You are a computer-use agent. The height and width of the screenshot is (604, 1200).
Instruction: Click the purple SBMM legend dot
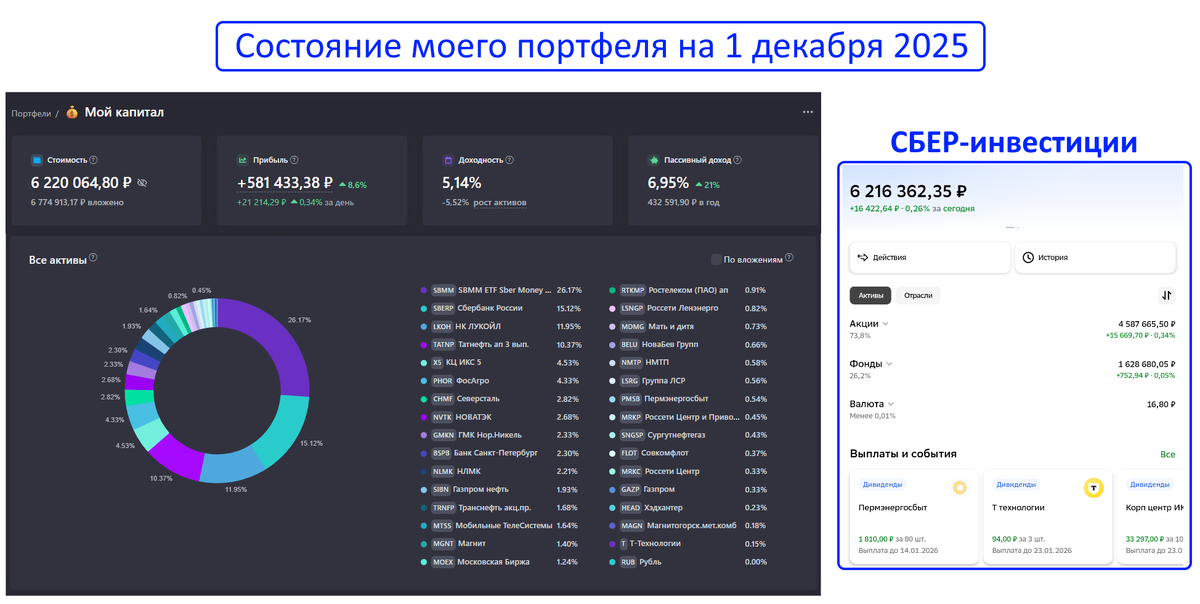[424, 290]
